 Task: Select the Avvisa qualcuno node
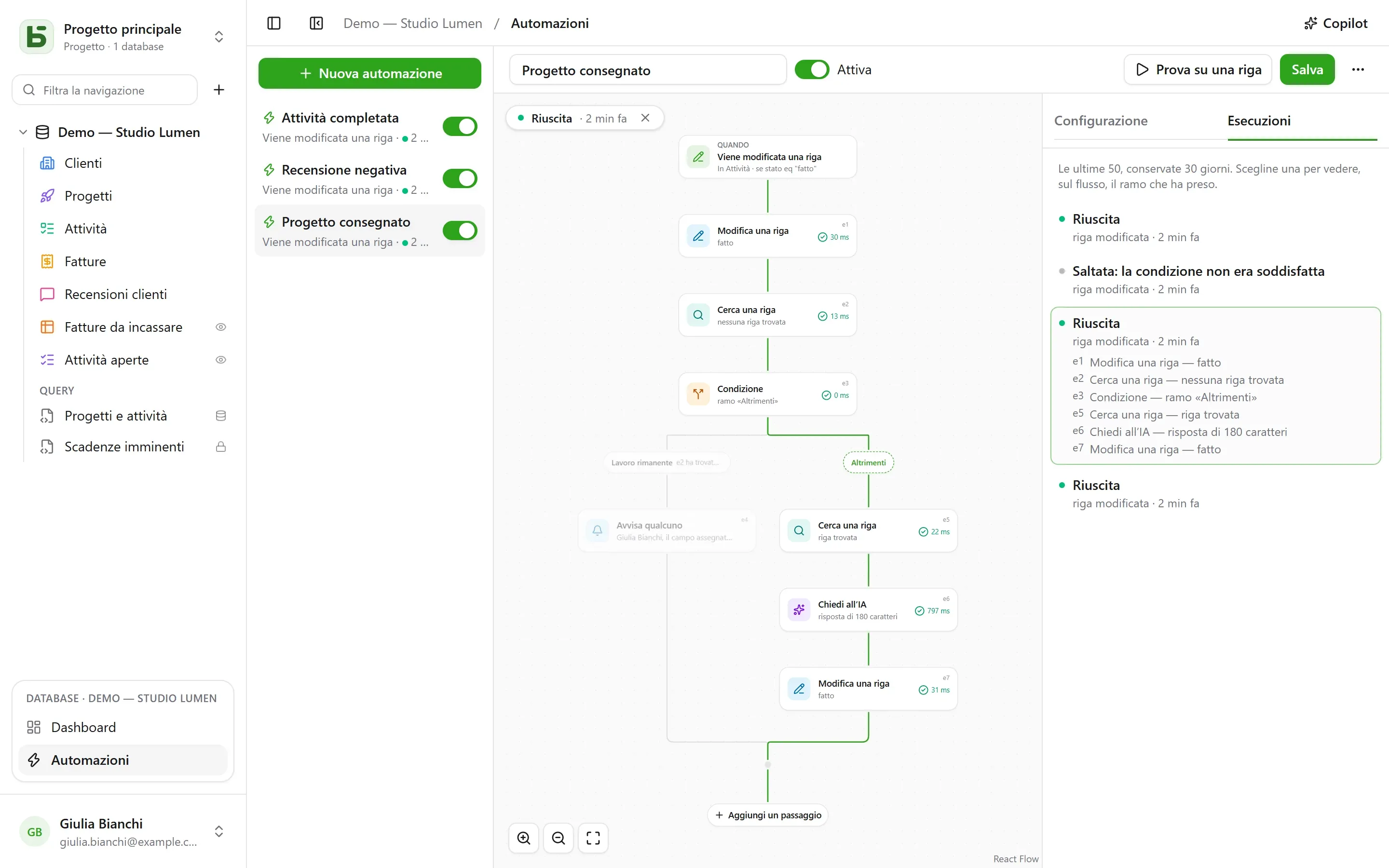pos(667,531)
